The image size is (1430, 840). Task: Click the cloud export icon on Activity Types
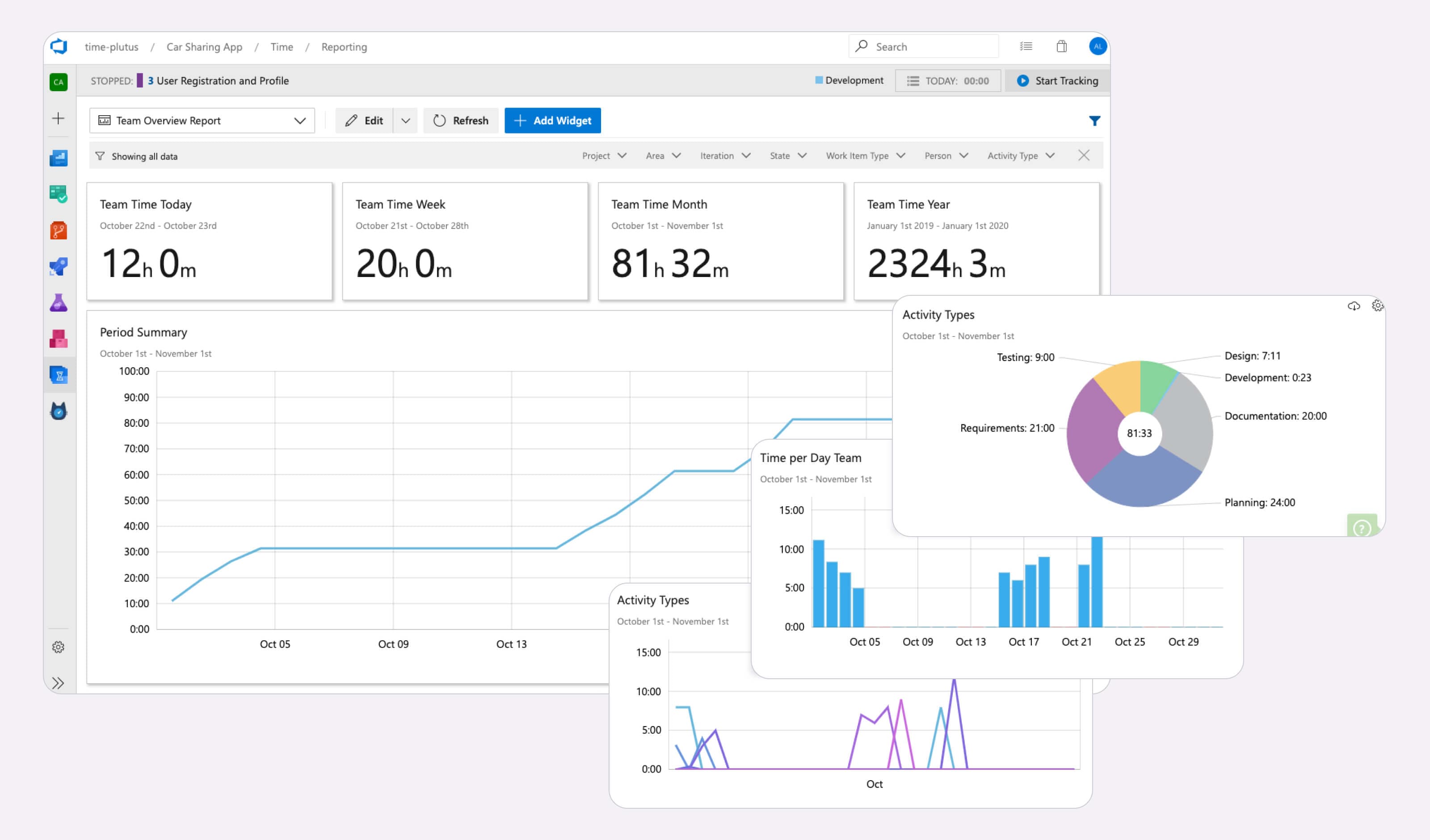point(1354,306)
